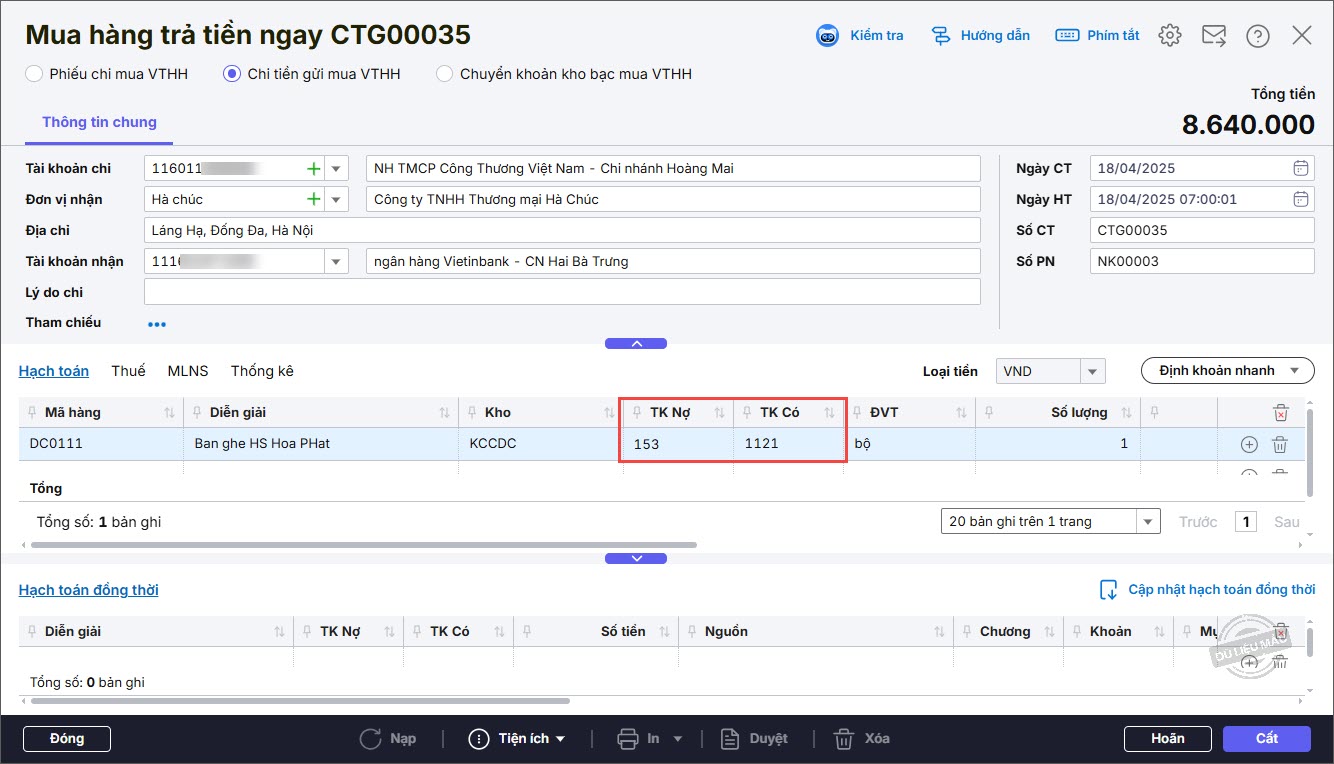Switch to the Thống kê tab
Image resolution: width=1334 pixels, height=764 pixels.
click(x=262, y=371)
